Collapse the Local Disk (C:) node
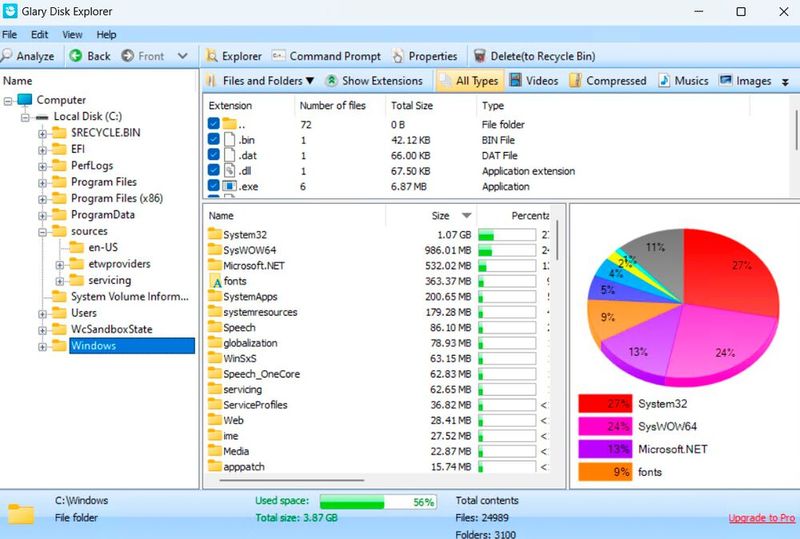This screenshot has height=539, width=800. [x=25, y=118]
